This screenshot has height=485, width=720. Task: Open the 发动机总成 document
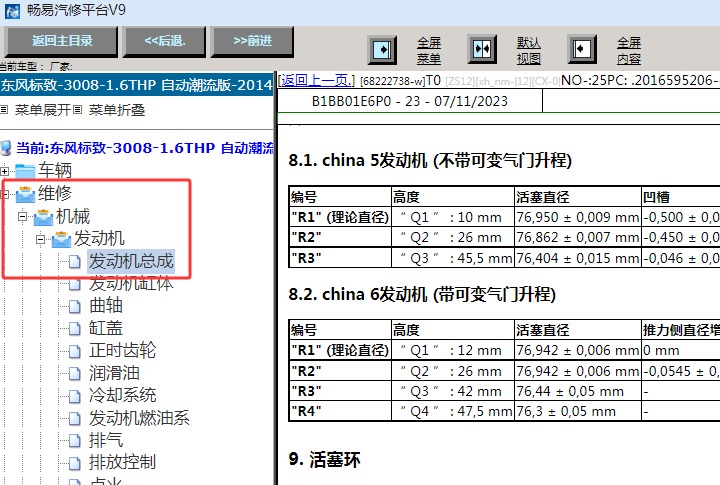tap(131, 261)
